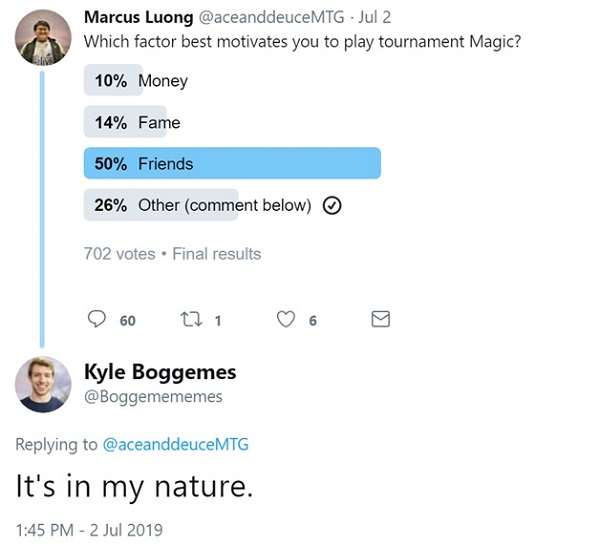Click the direct message envelope icon
Image resolution: width=600 pixels, height=546 pixels.
coord(380,319)
